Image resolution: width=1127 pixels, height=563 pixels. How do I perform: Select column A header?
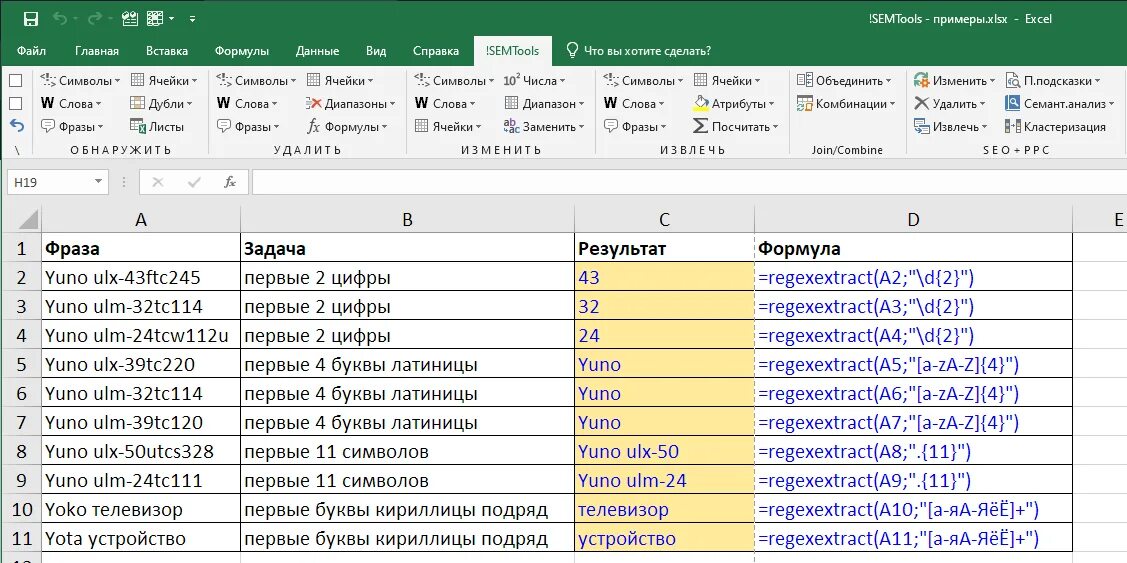pos(141,219)
